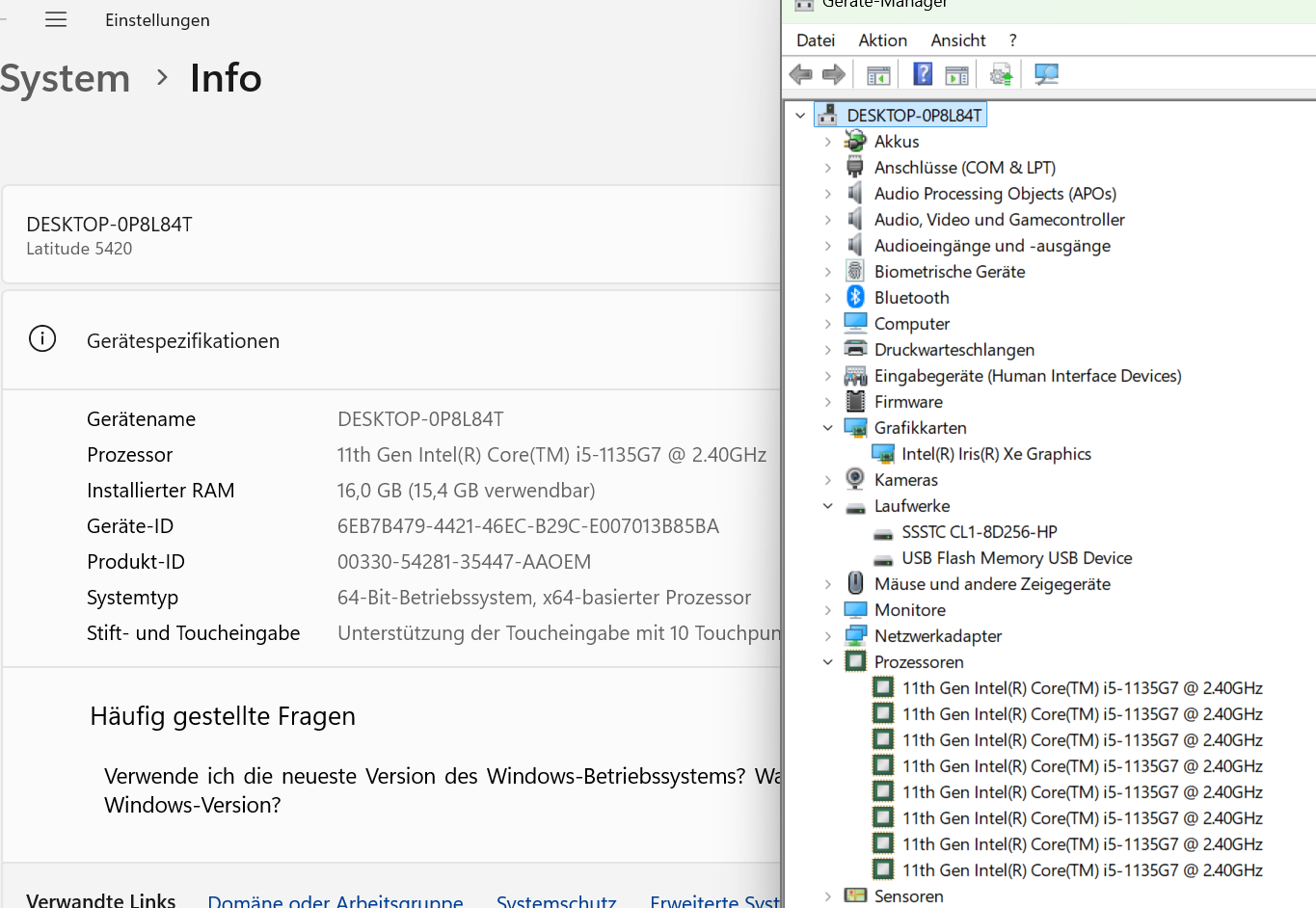Select the Anschlüsse (COM & LPT) port icon
This screenshot has width=1316, height=908.
855,167
